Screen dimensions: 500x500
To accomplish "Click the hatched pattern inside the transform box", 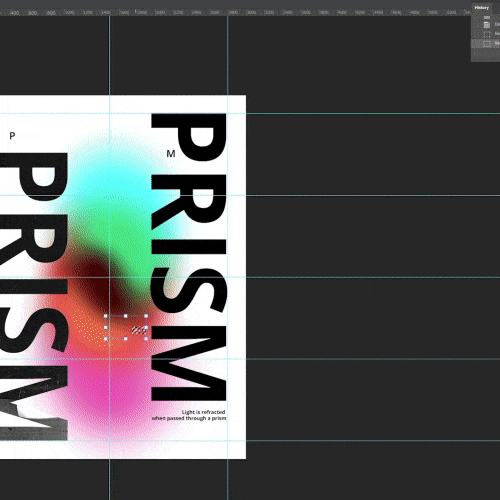I will tap(139, 330).
